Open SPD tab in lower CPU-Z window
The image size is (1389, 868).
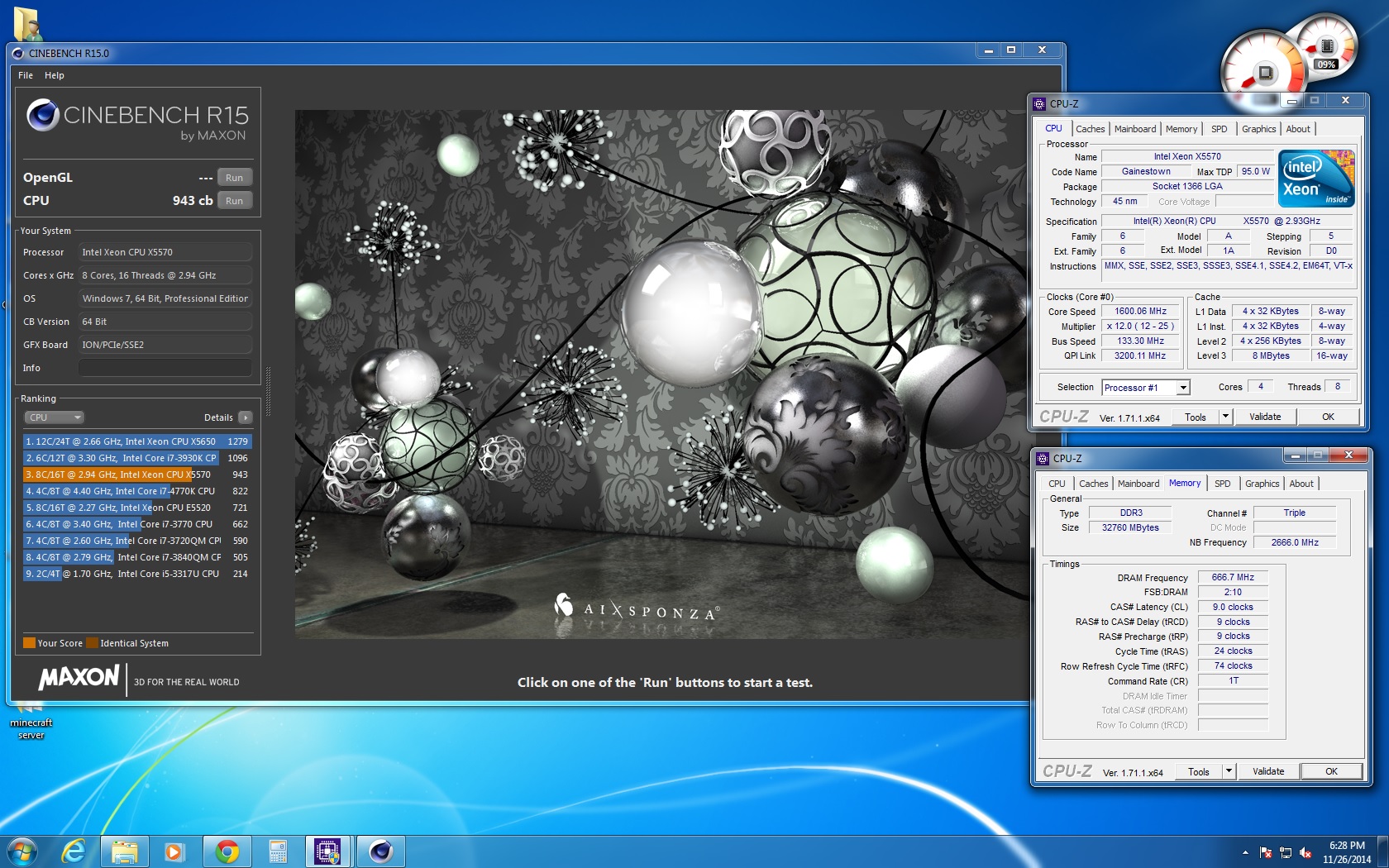1223,484
